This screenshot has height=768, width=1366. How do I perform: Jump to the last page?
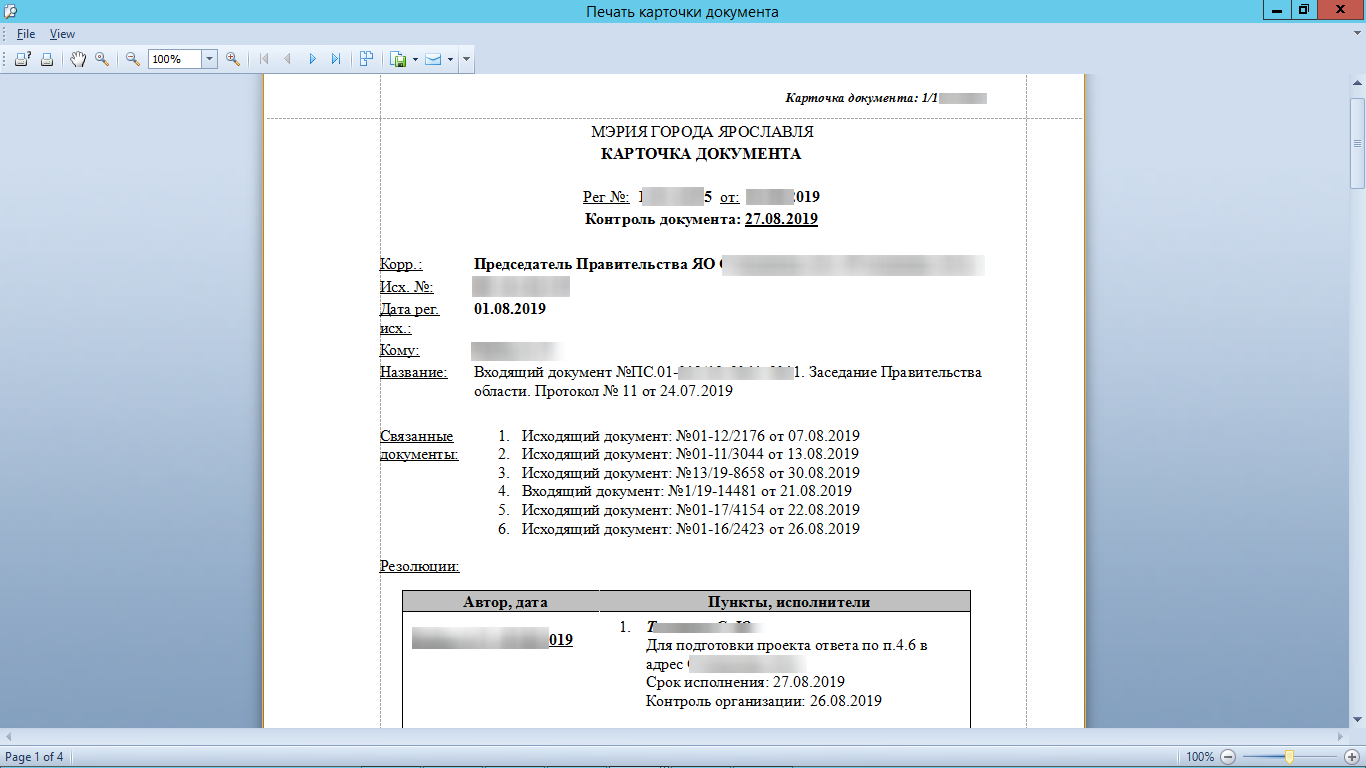[x=336, y=59]
